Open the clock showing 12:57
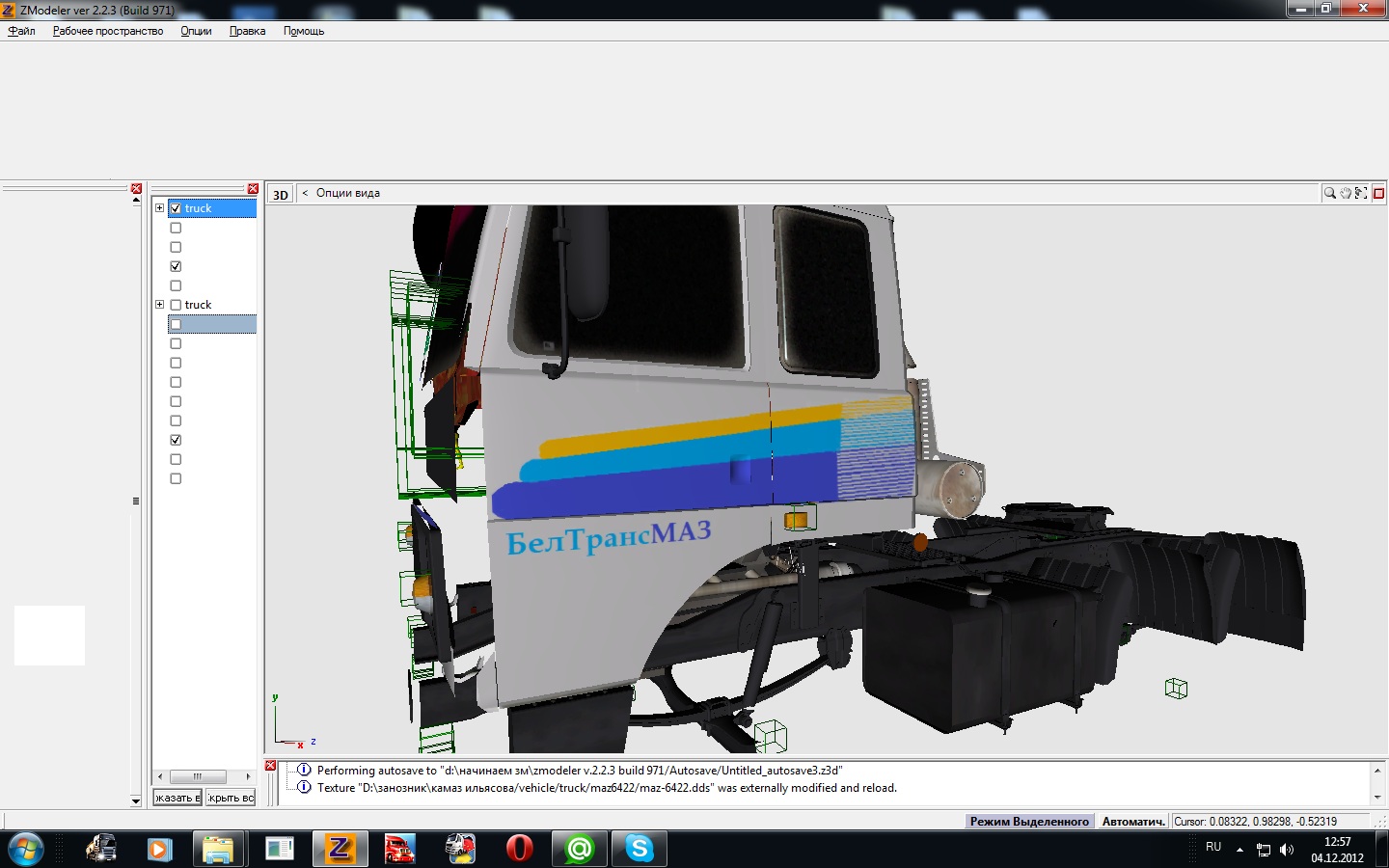The width and height of the screenshot is (1389, 868). click(1337, 850)
